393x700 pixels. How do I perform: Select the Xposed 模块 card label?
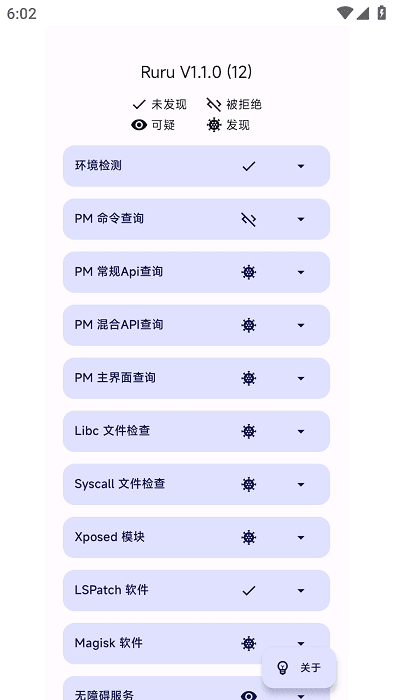pos(109,537)
